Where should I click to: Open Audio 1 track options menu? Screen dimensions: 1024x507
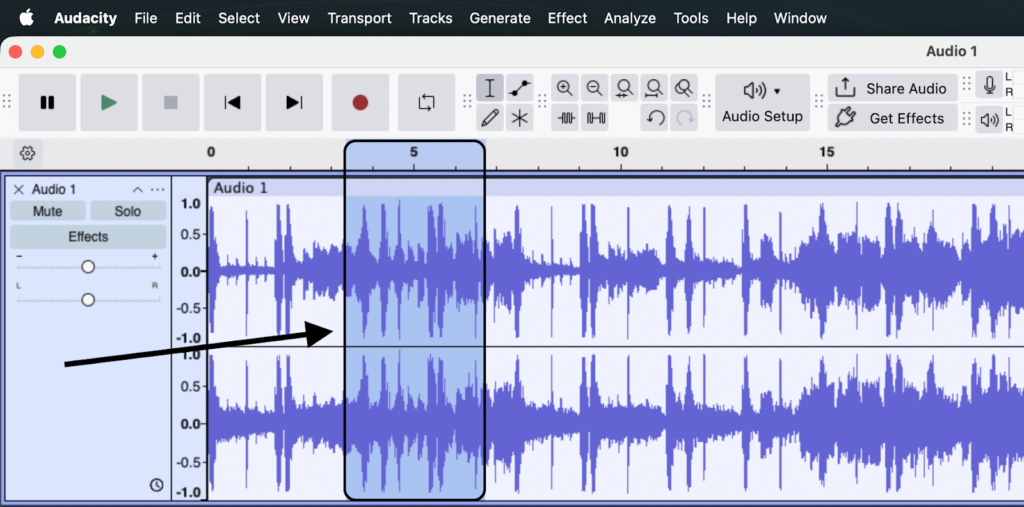157,189
